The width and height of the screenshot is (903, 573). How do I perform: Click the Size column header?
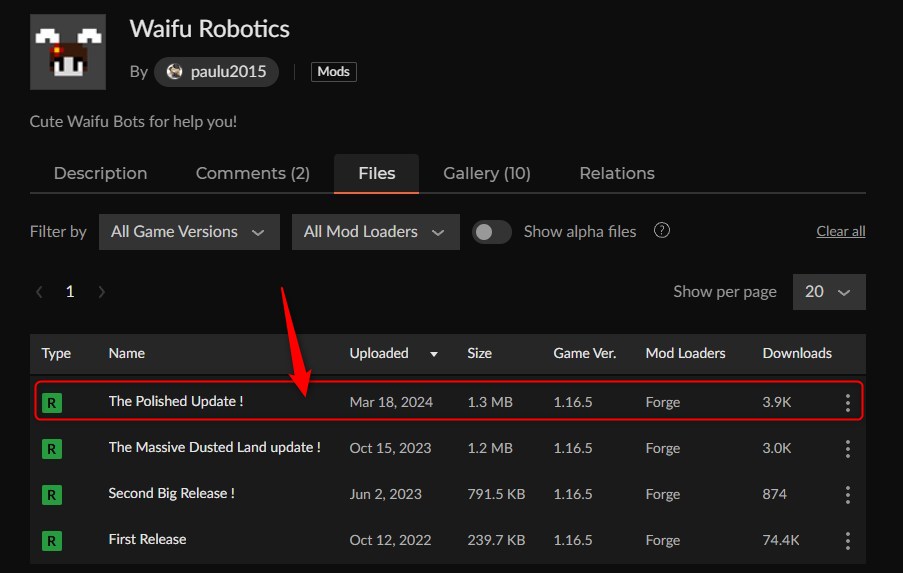pos(479,353)
